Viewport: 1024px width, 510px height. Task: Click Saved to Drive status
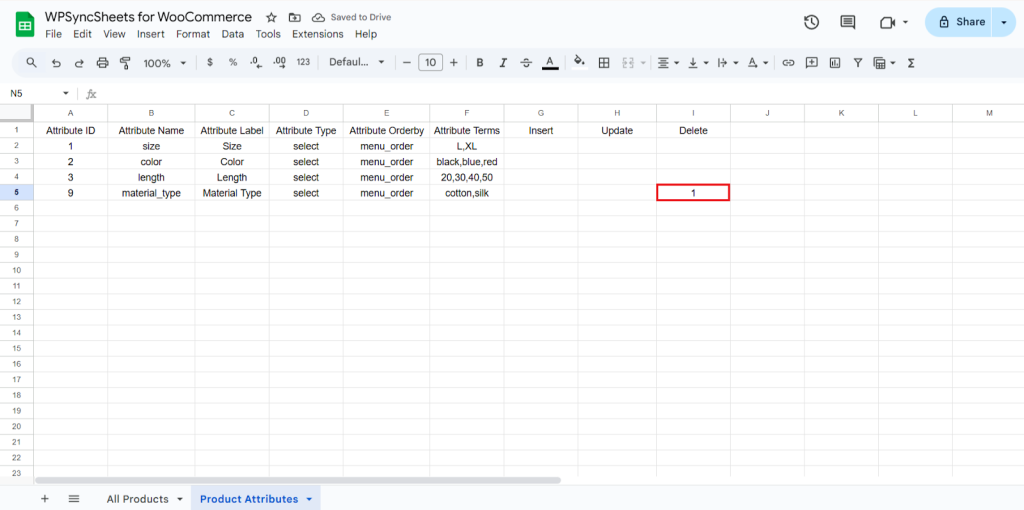(352, 17)
